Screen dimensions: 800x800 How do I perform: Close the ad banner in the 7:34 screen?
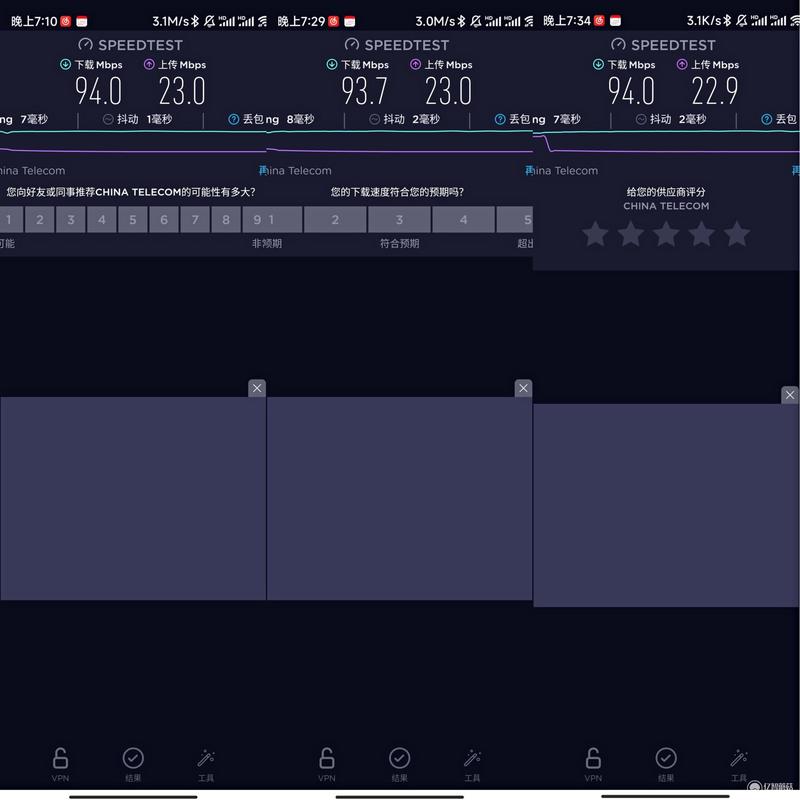pos(790,395)
